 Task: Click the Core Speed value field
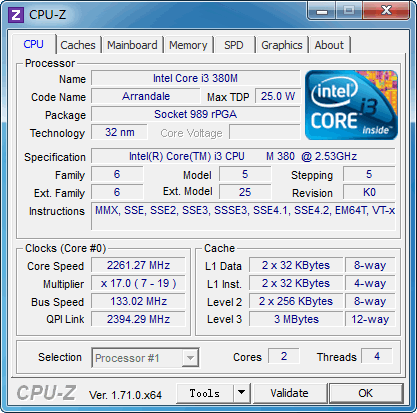click(x=138, y=265)
